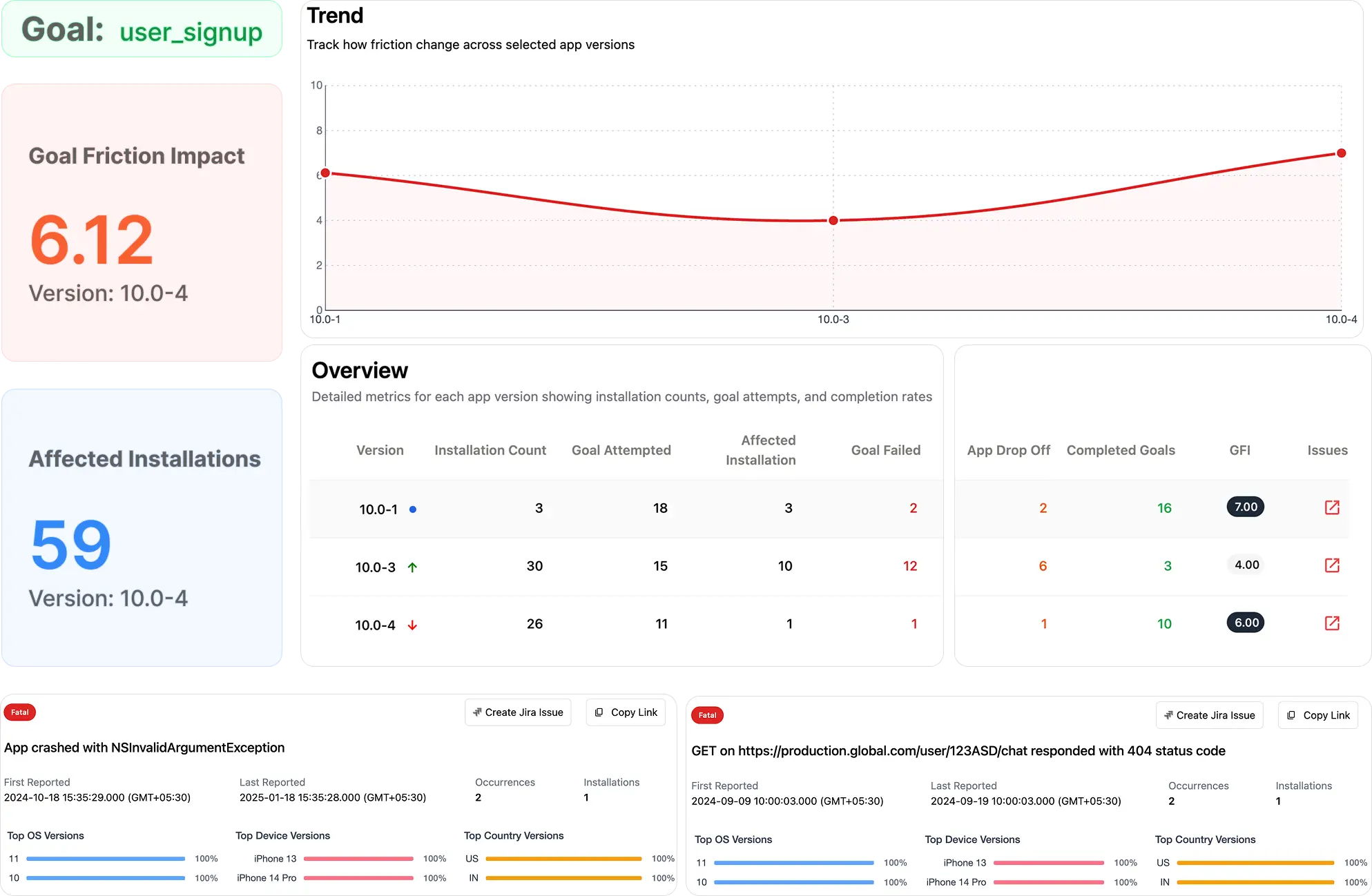The image size is (1372, 896).
Task: Click Last Reported date 2024-09-19
Action: tap(1026, 801)
